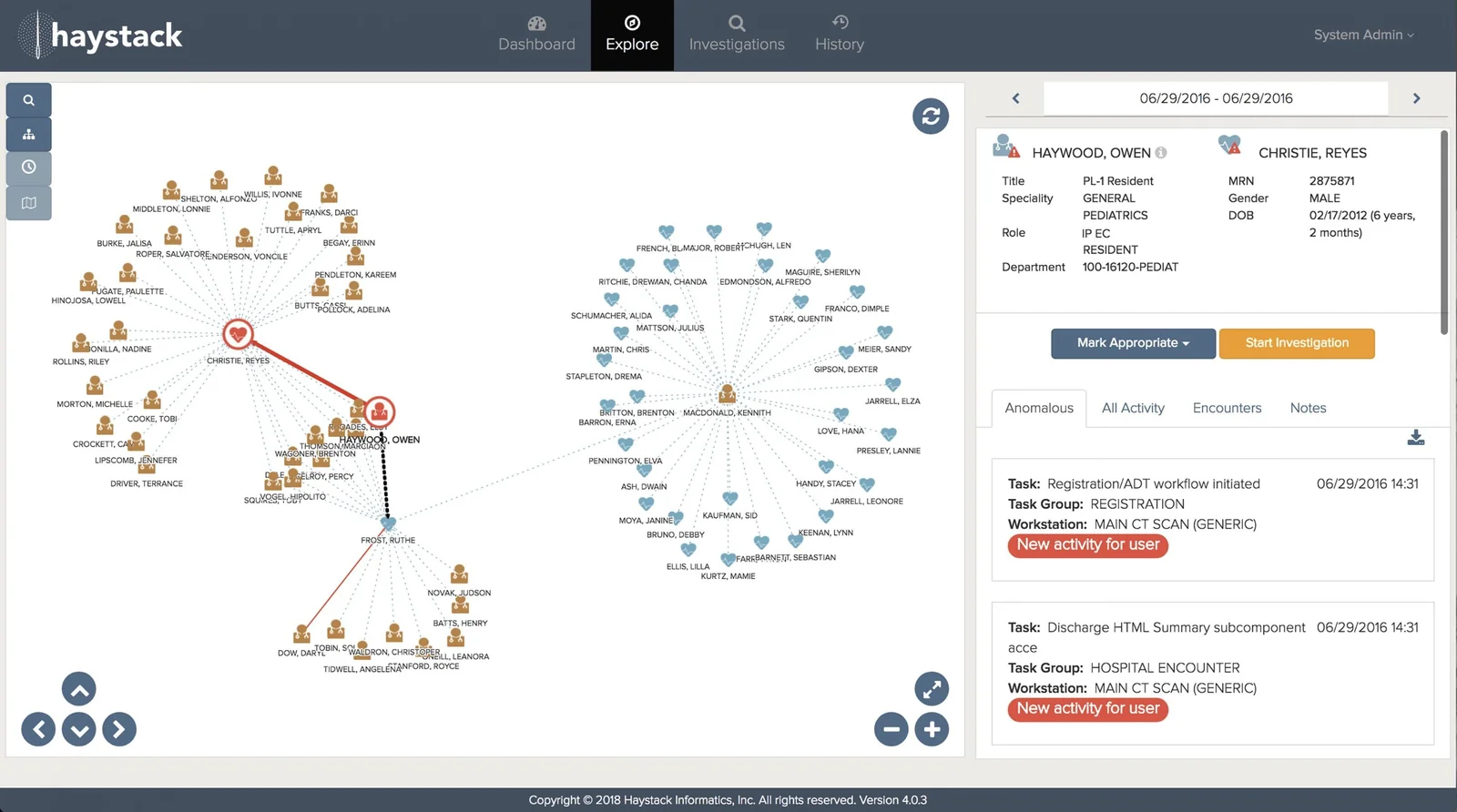Open the System Admin user menu

[x=1363, y=36]
